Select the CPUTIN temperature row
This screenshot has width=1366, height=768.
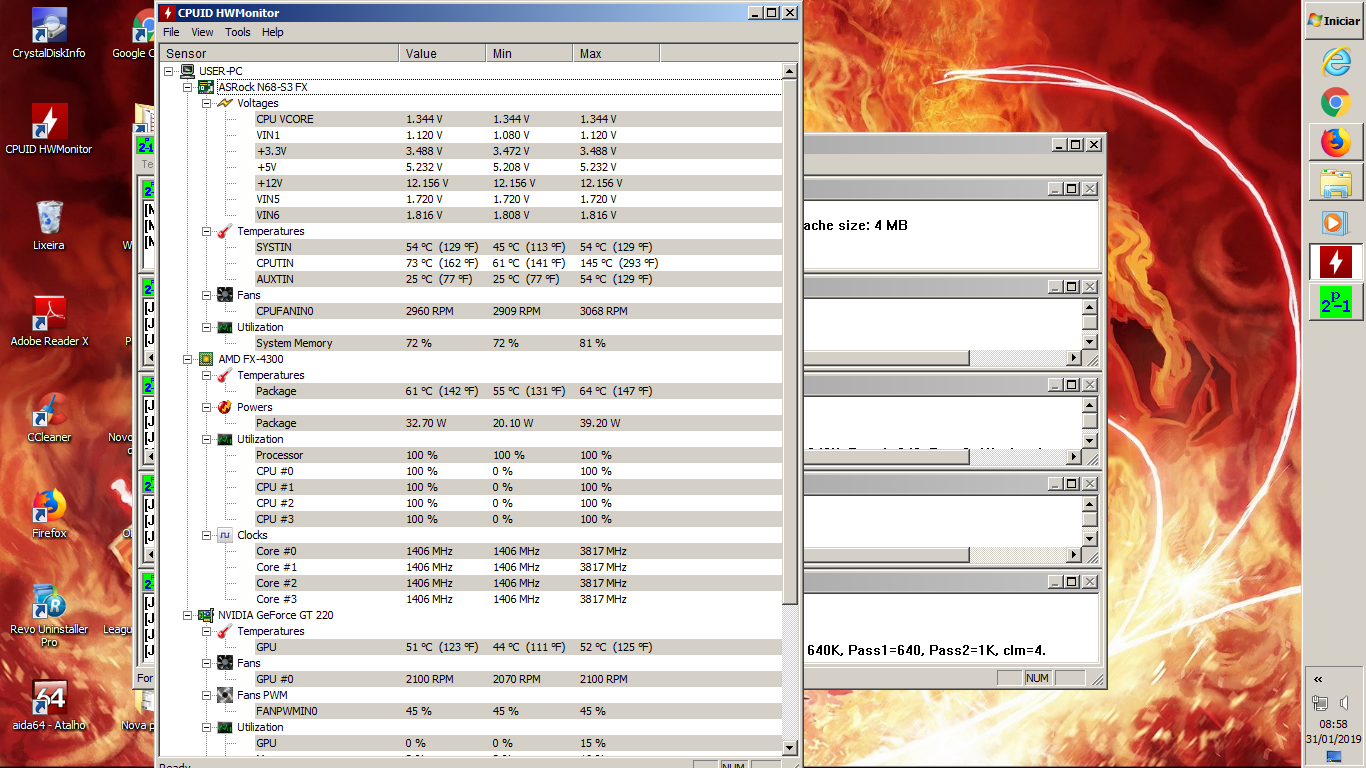coord(517,263)
